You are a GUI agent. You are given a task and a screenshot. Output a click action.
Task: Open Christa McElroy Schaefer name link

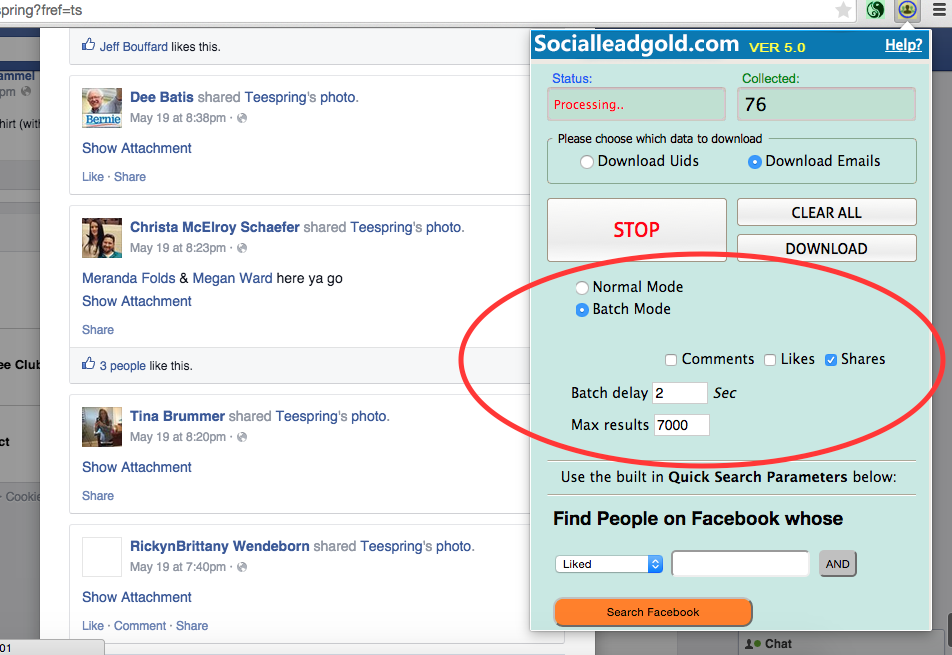(x=215, y=227)
